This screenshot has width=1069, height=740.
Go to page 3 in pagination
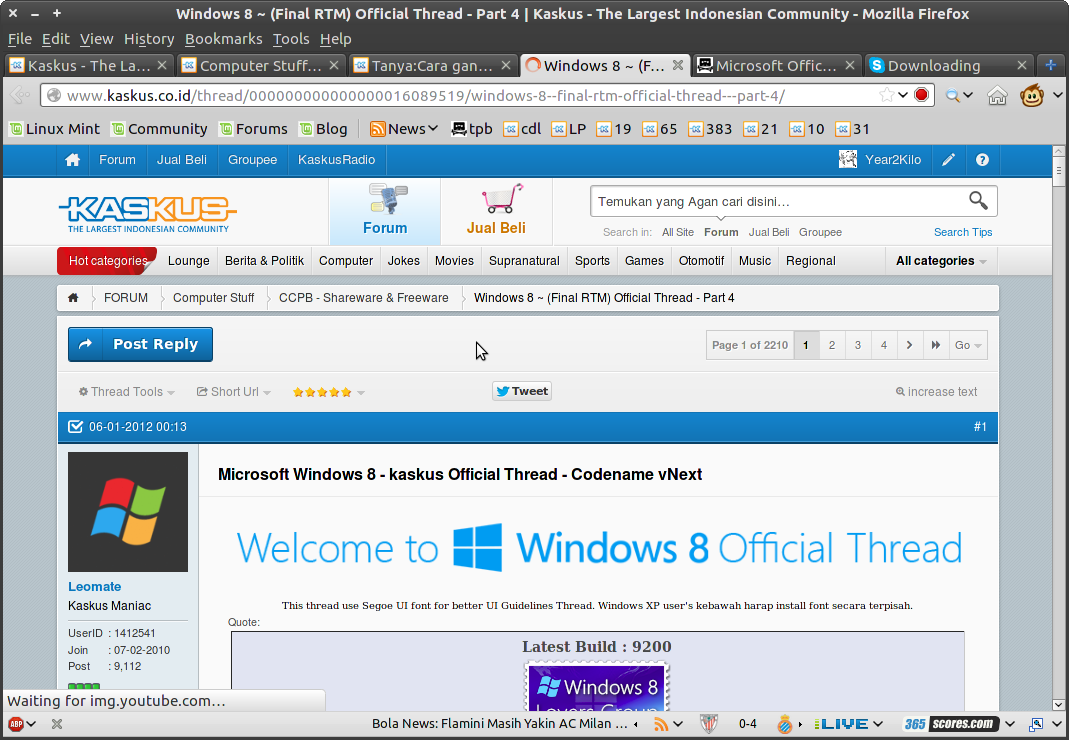click(x=858, y=345)
